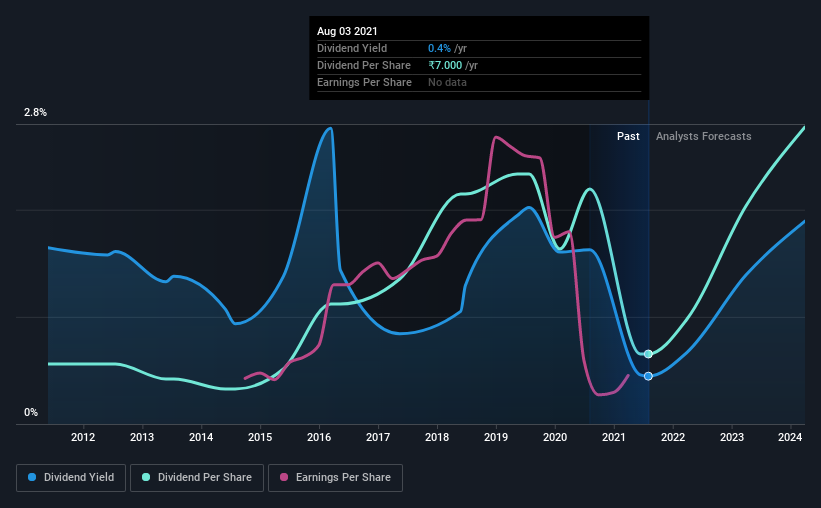
Task: Click the 2020 x-axis label
Action: click(x=555, y=437)
